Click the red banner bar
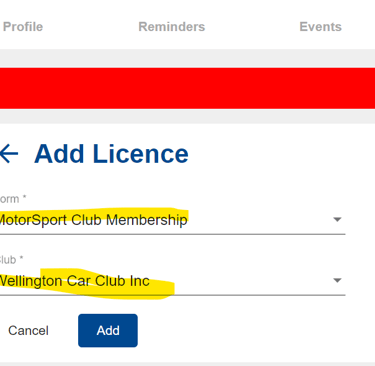375x366 pixels. pyautogui.click(x=187, y=88)
